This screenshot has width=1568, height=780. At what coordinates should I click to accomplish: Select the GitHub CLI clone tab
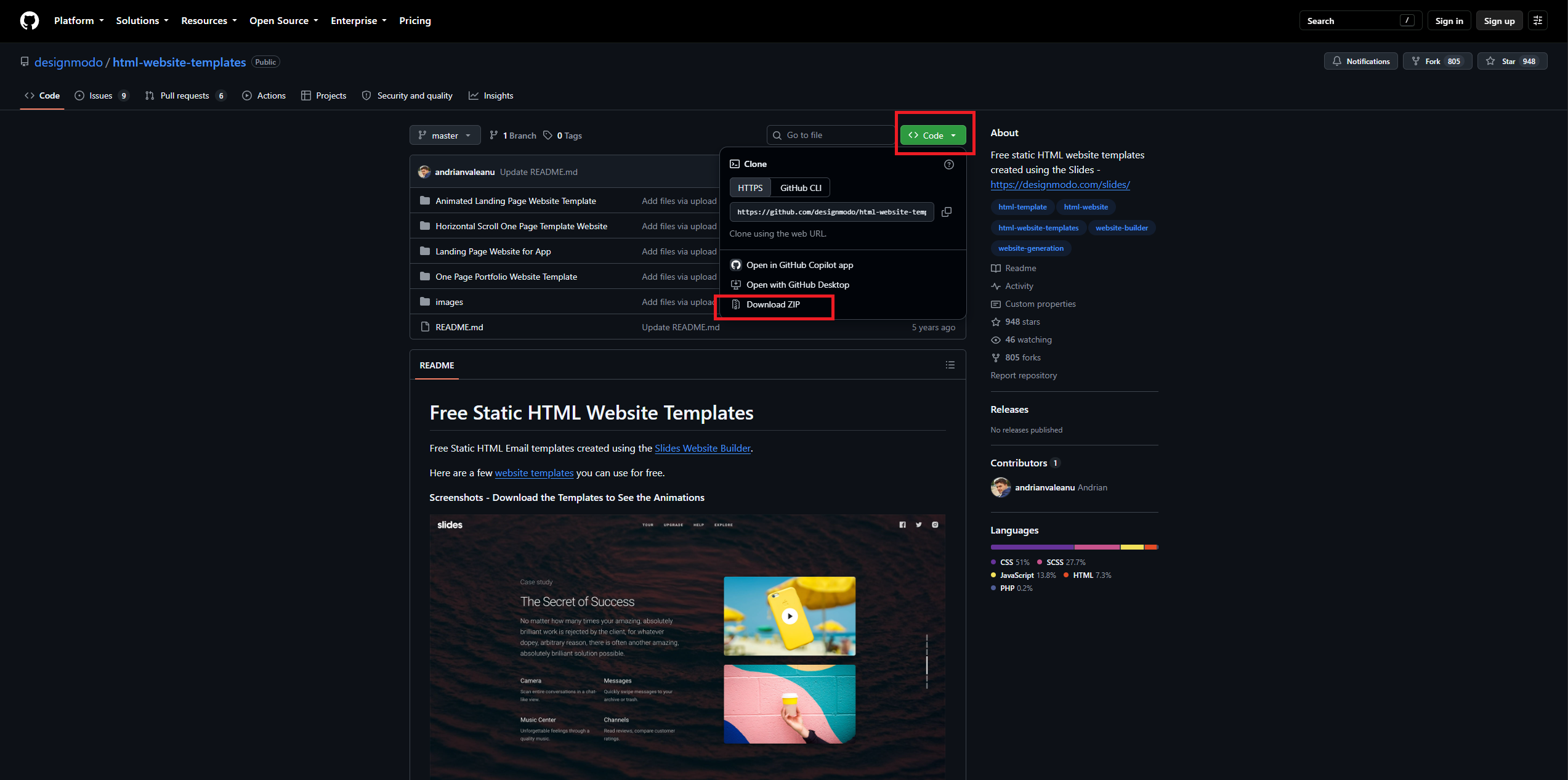click(801, 188)
